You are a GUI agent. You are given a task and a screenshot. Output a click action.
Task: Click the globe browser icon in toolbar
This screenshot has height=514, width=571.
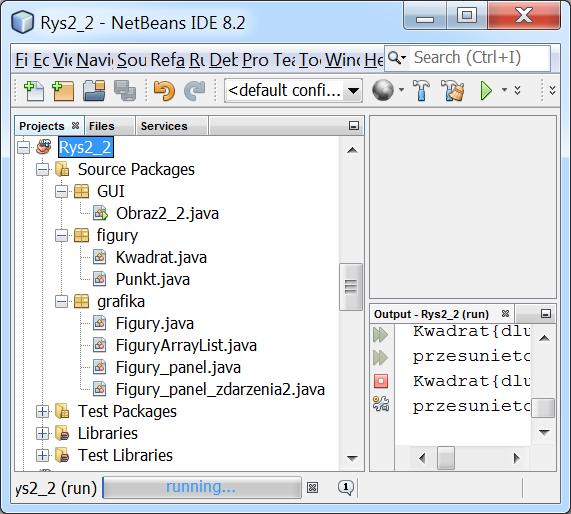point(383,90)
